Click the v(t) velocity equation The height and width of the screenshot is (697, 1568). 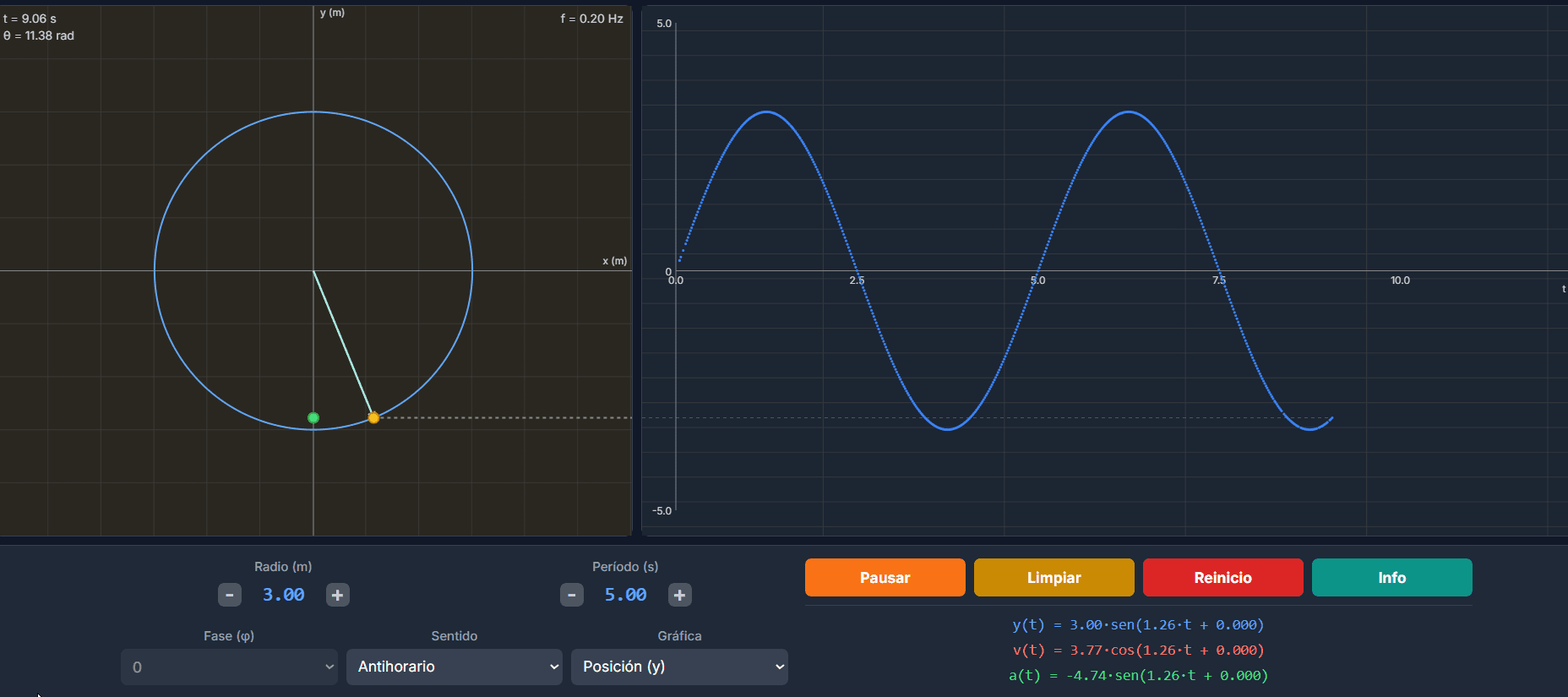click(1138, 651)
